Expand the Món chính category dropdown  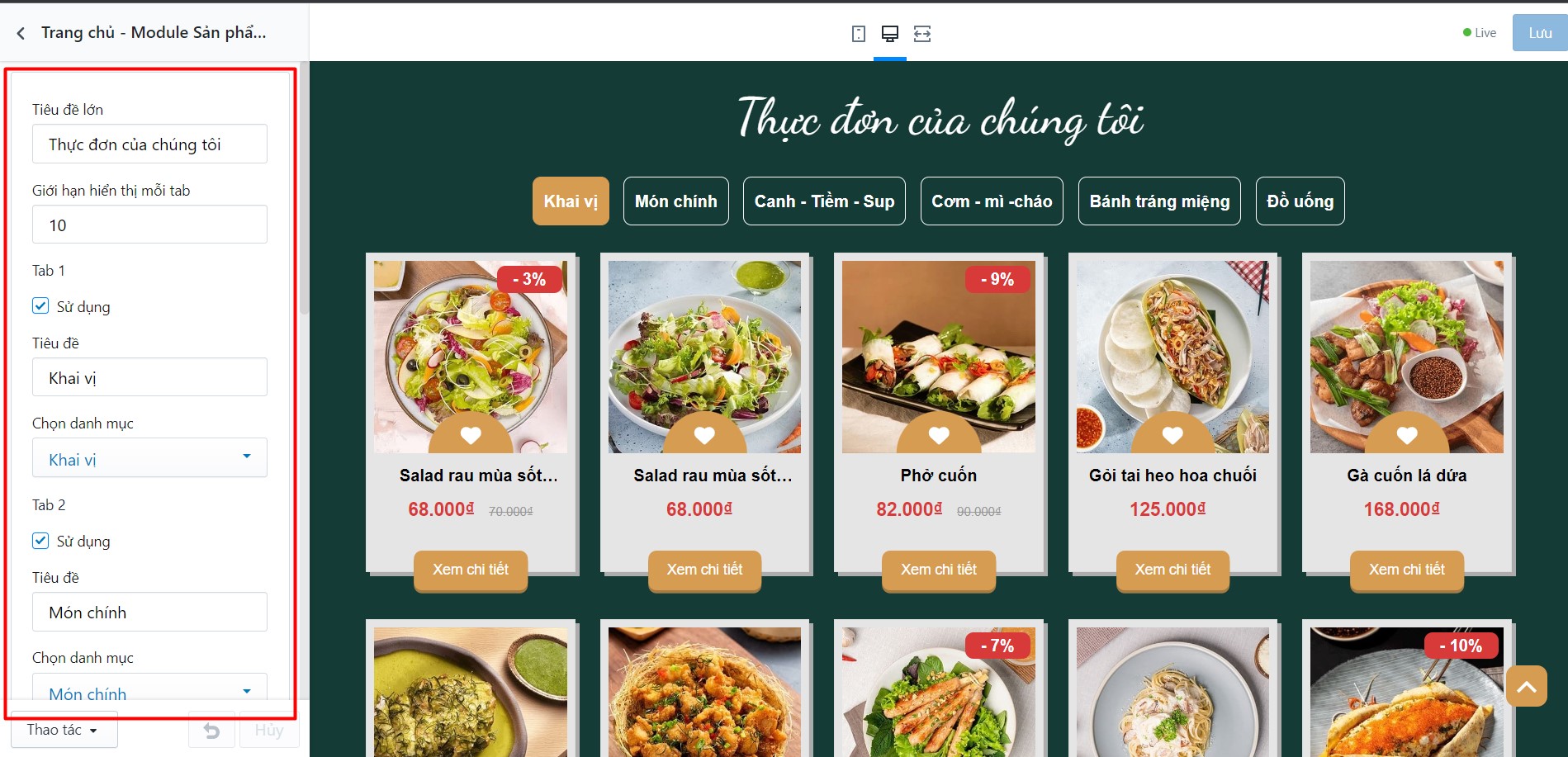point(149,687)
